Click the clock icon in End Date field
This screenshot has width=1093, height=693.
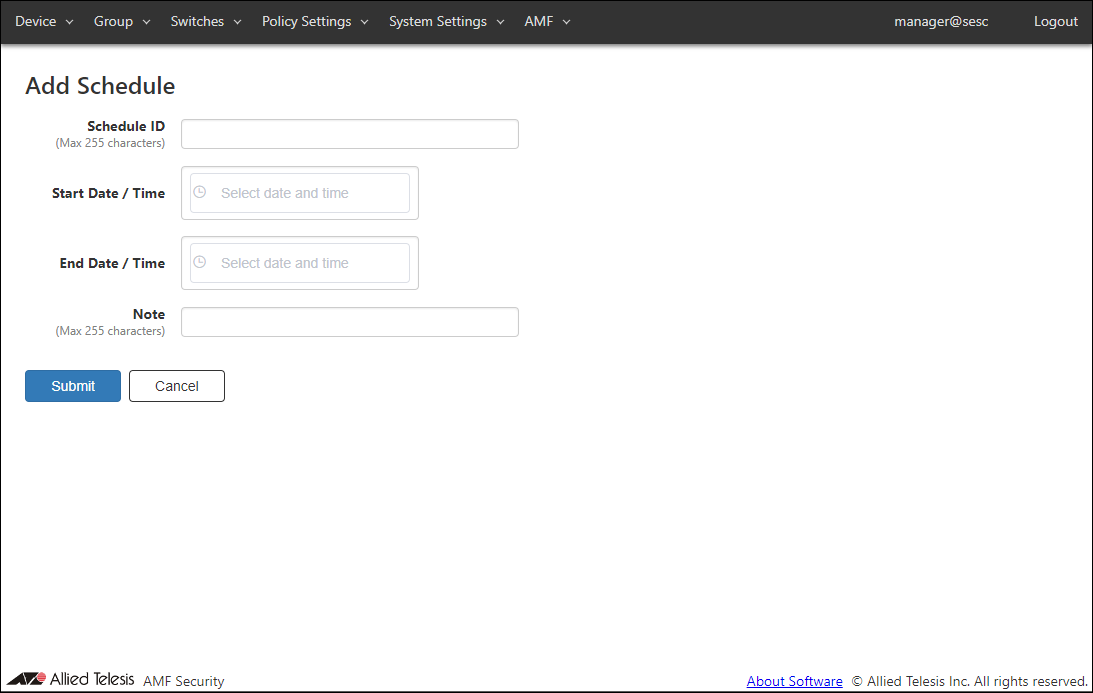(x=199, y=262)
